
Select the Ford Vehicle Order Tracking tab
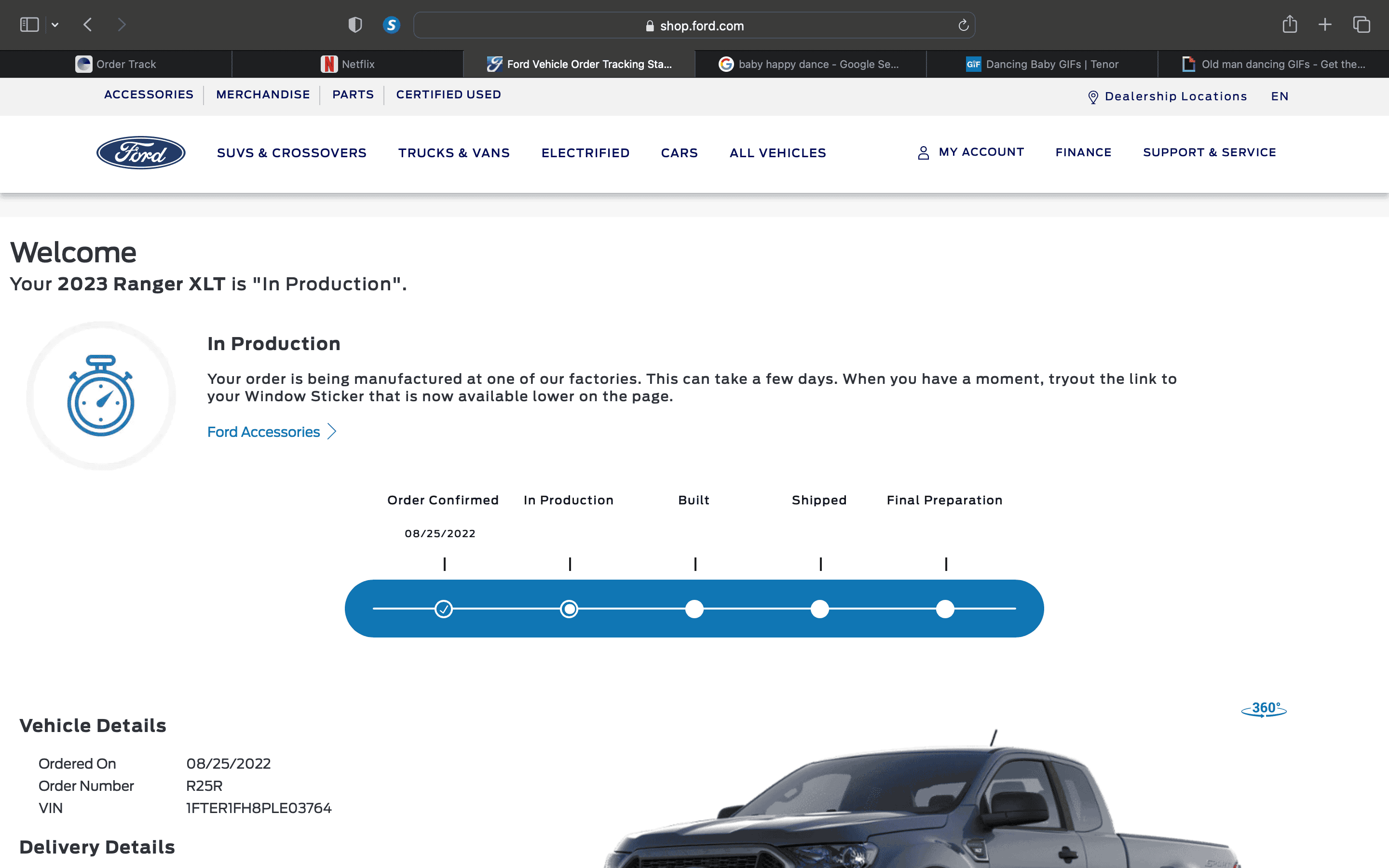(579, 64)
